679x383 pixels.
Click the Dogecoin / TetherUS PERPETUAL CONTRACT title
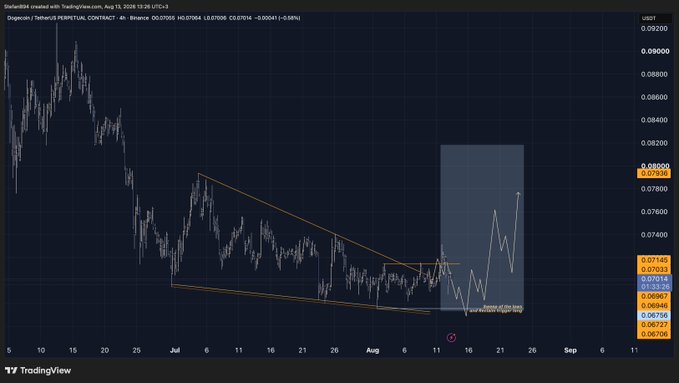[x=61, y=18]
